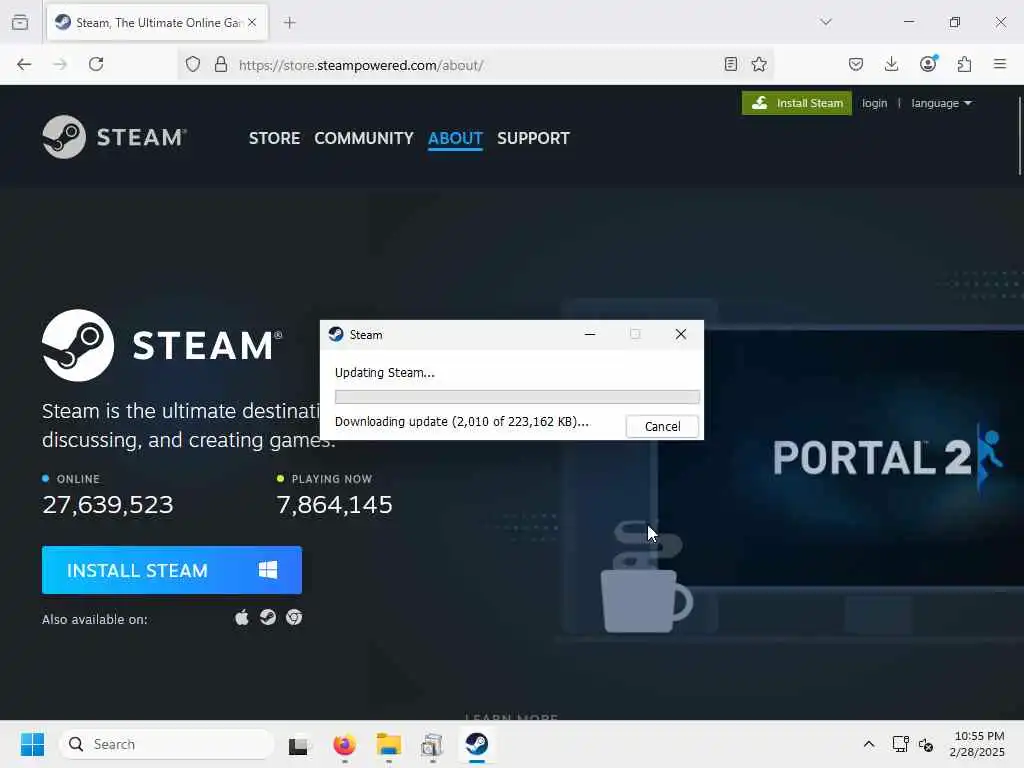This screenshot has width=1024, height=768.
Task: Minimize the Steam updater dialog
Action: (x=590, y=334)
